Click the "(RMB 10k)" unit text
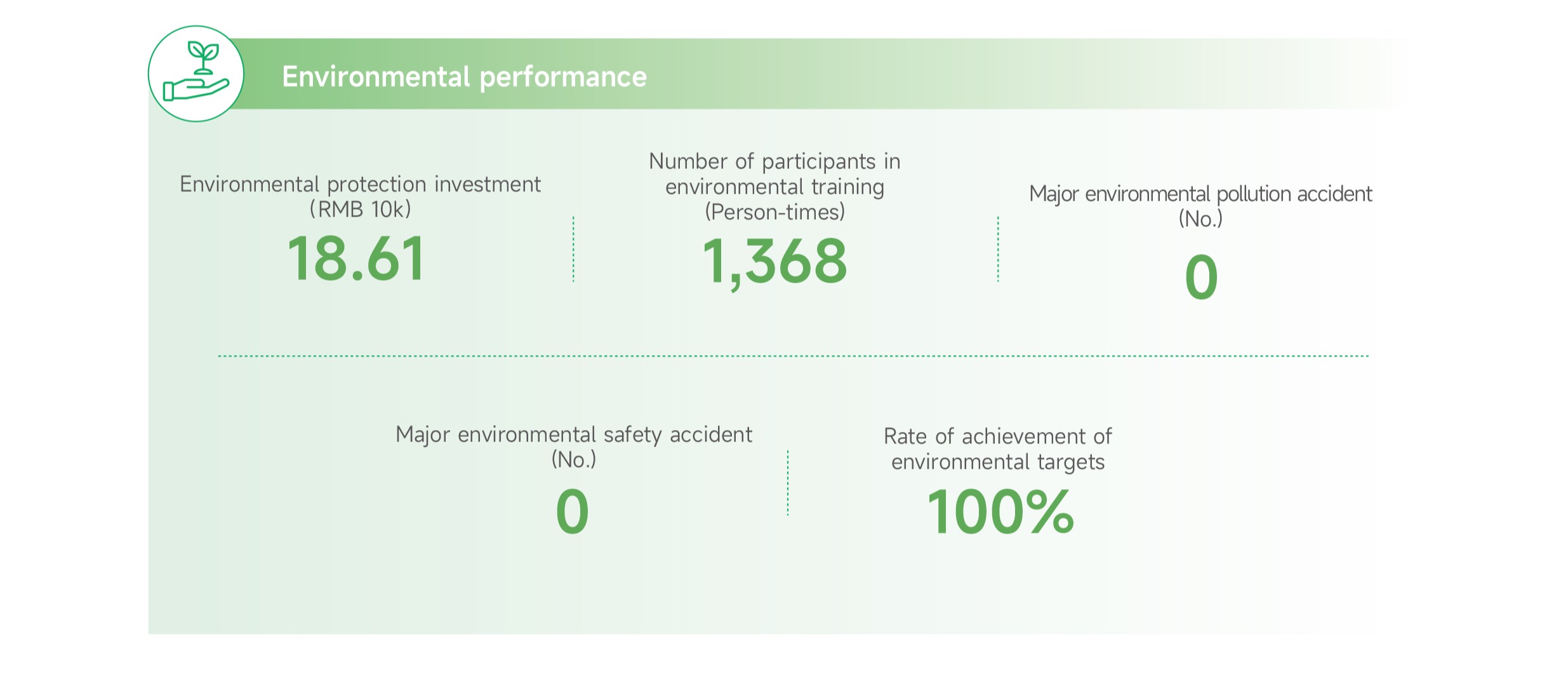The image size is (1568, 679). 360,209
